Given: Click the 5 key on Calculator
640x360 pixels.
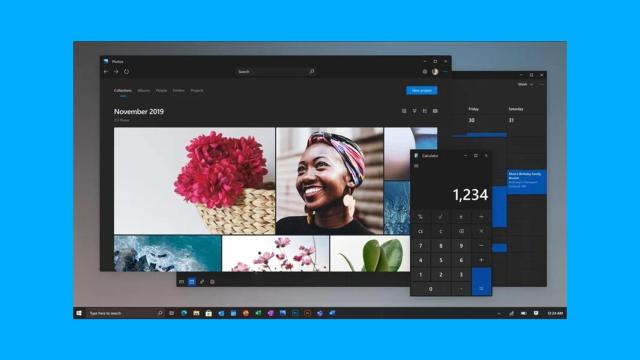Looking at the screenshot, I should pos(441,260).
